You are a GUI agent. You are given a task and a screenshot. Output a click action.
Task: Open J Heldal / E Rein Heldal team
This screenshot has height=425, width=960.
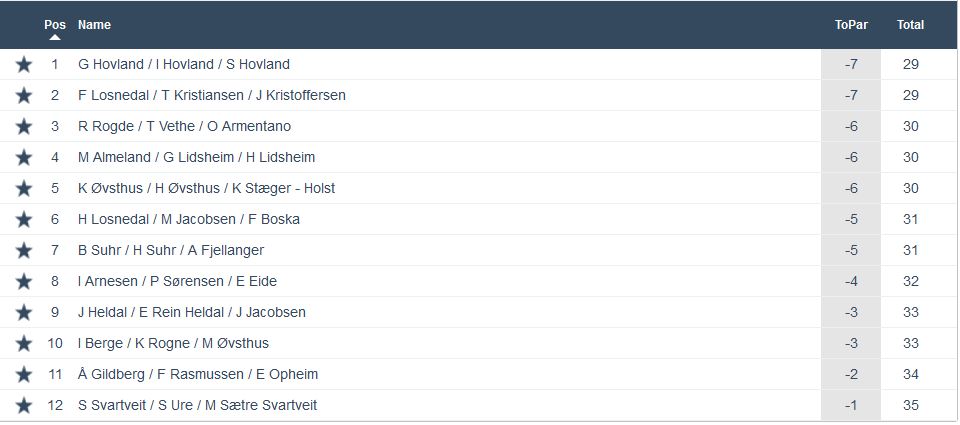coord(191,312)
